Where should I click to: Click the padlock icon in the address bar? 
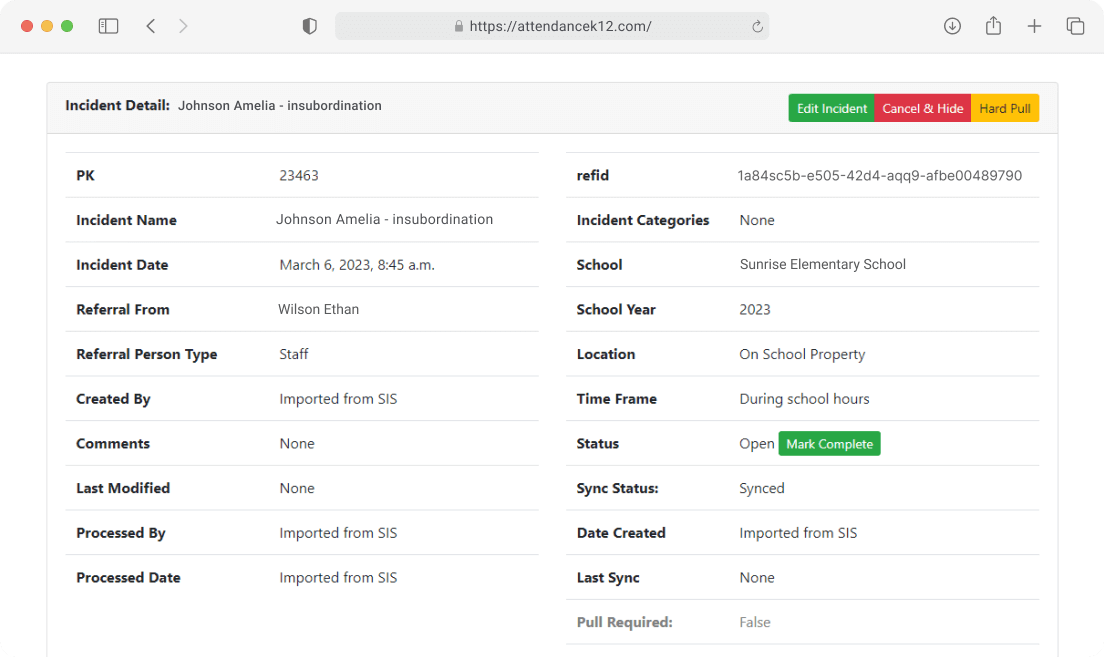point(458,26)
